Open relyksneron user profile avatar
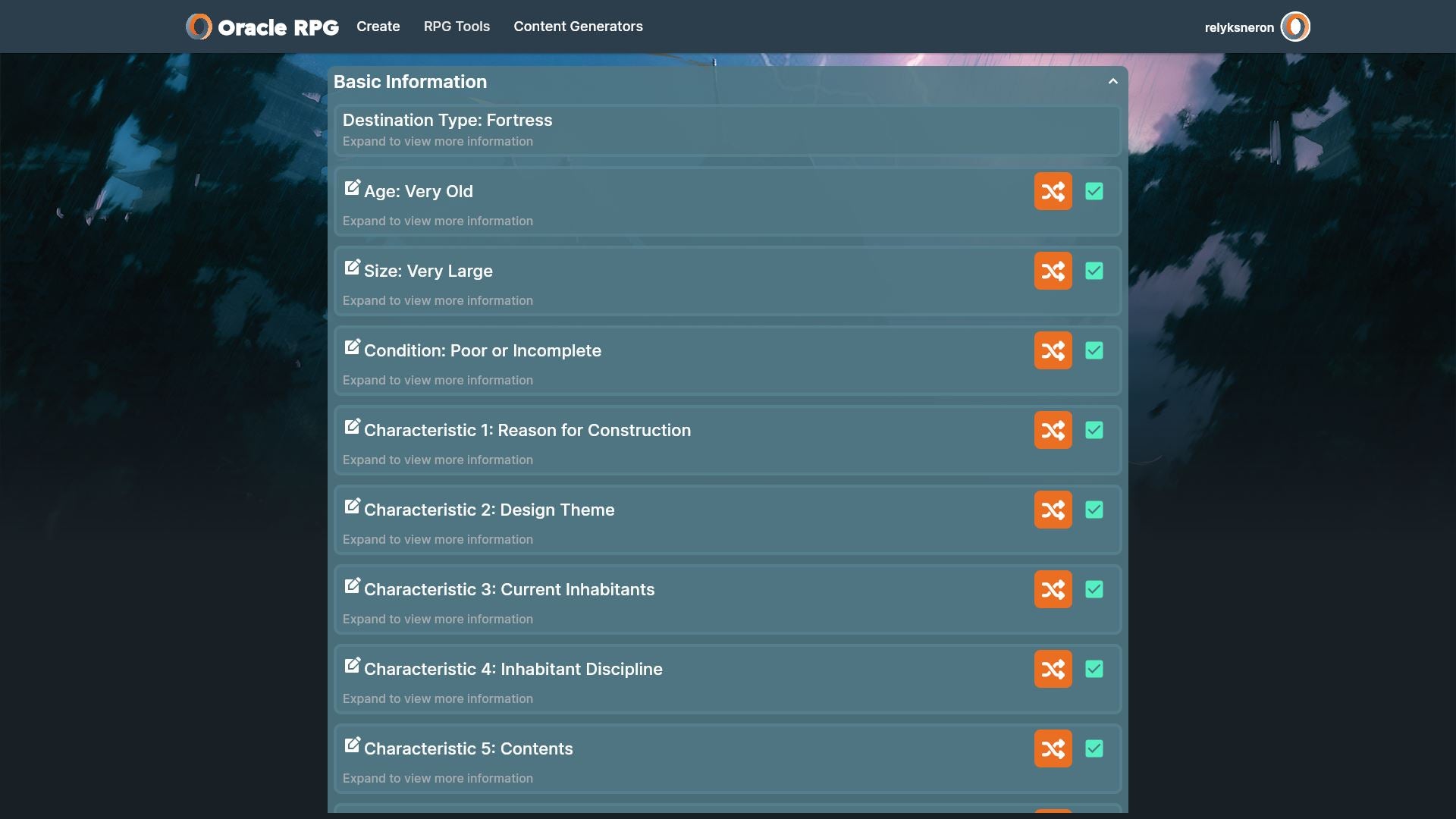This screenshot has width=1456, height=819. (1294, 27)
